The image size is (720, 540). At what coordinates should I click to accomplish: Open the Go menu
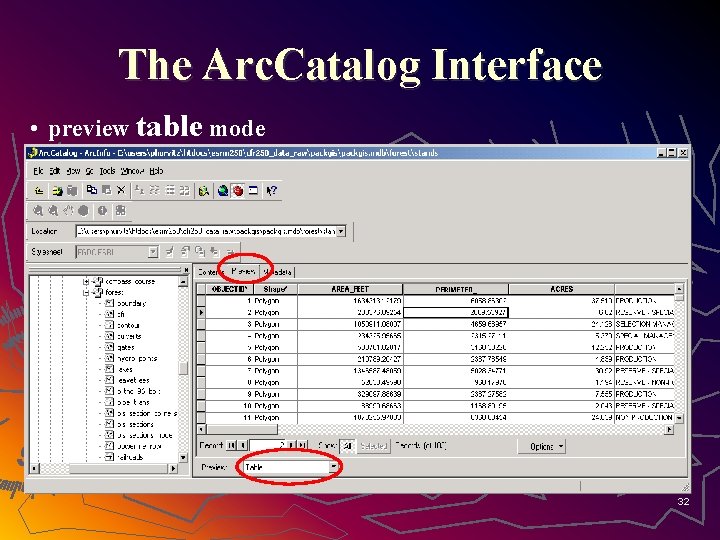coord(90,171)
